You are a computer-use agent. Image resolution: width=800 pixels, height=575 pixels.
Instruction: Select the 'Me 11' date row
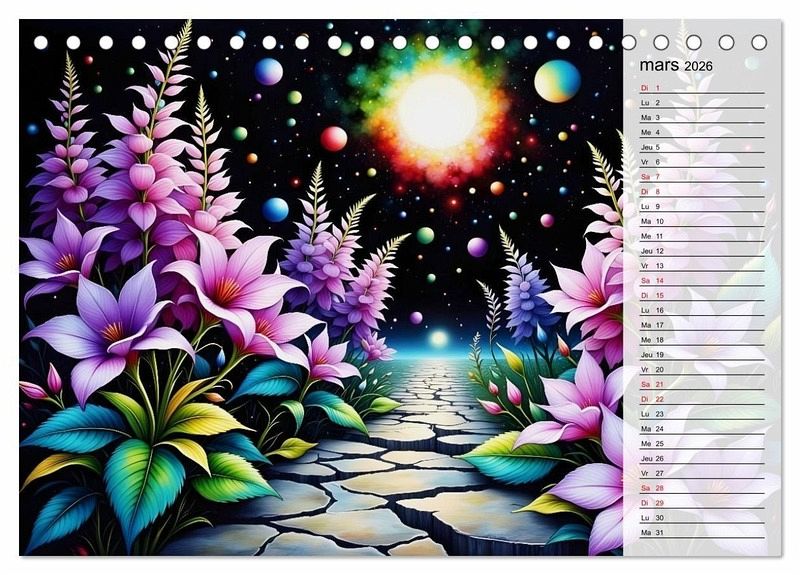pos(703,236)
